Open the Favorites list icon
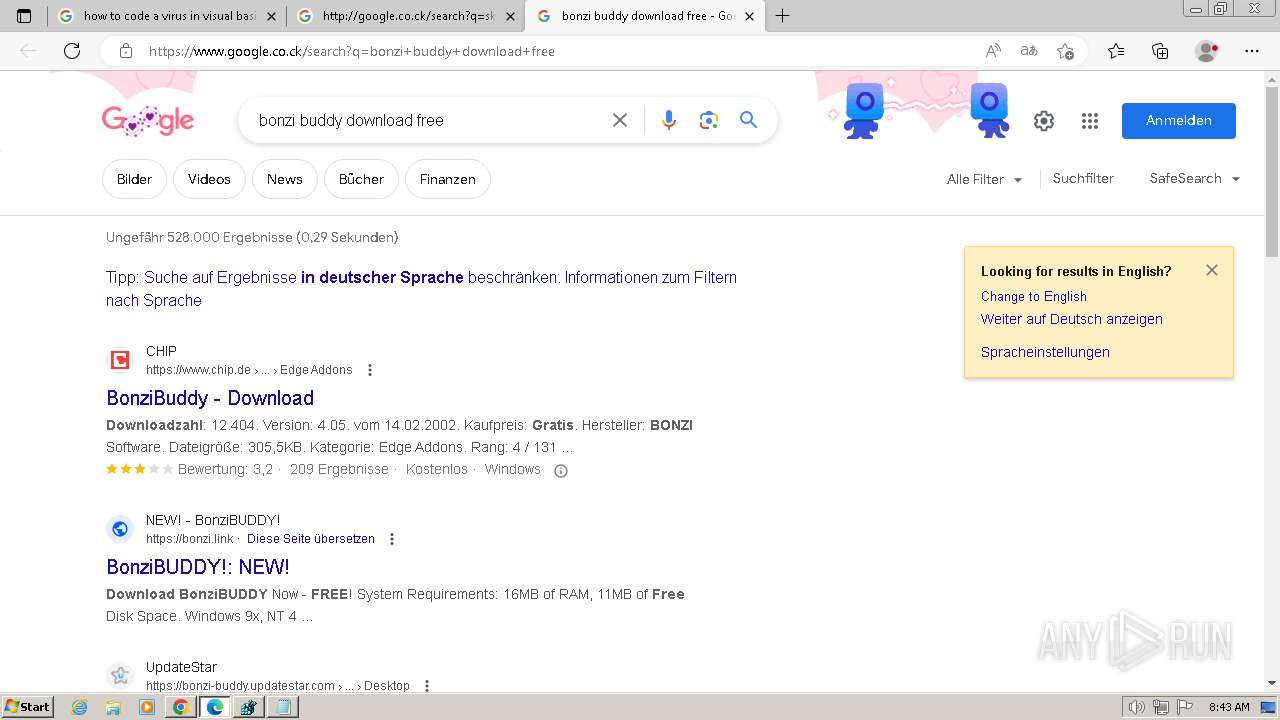 click(x=1116, y=51)
